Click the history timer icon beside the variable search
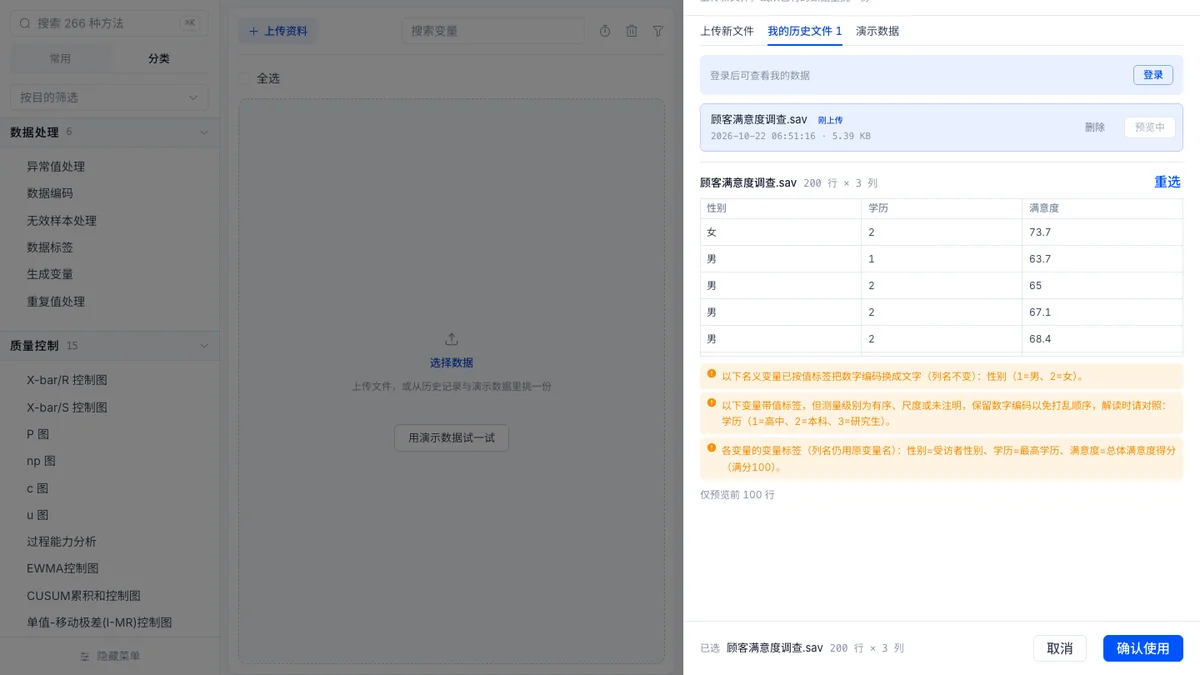 (x=605, y=31)
